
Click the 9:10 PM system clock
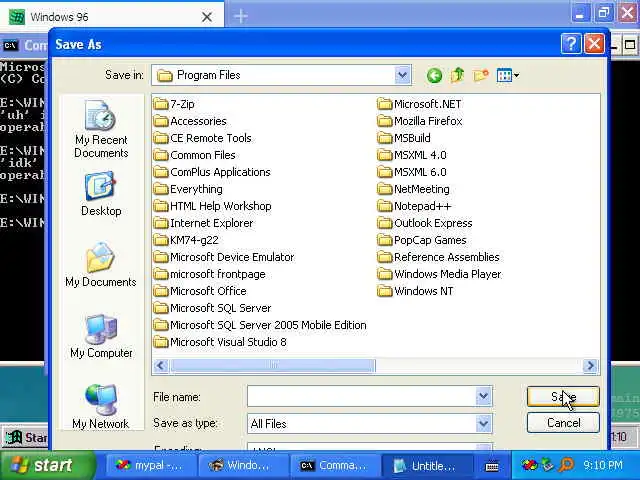(603, 465)
